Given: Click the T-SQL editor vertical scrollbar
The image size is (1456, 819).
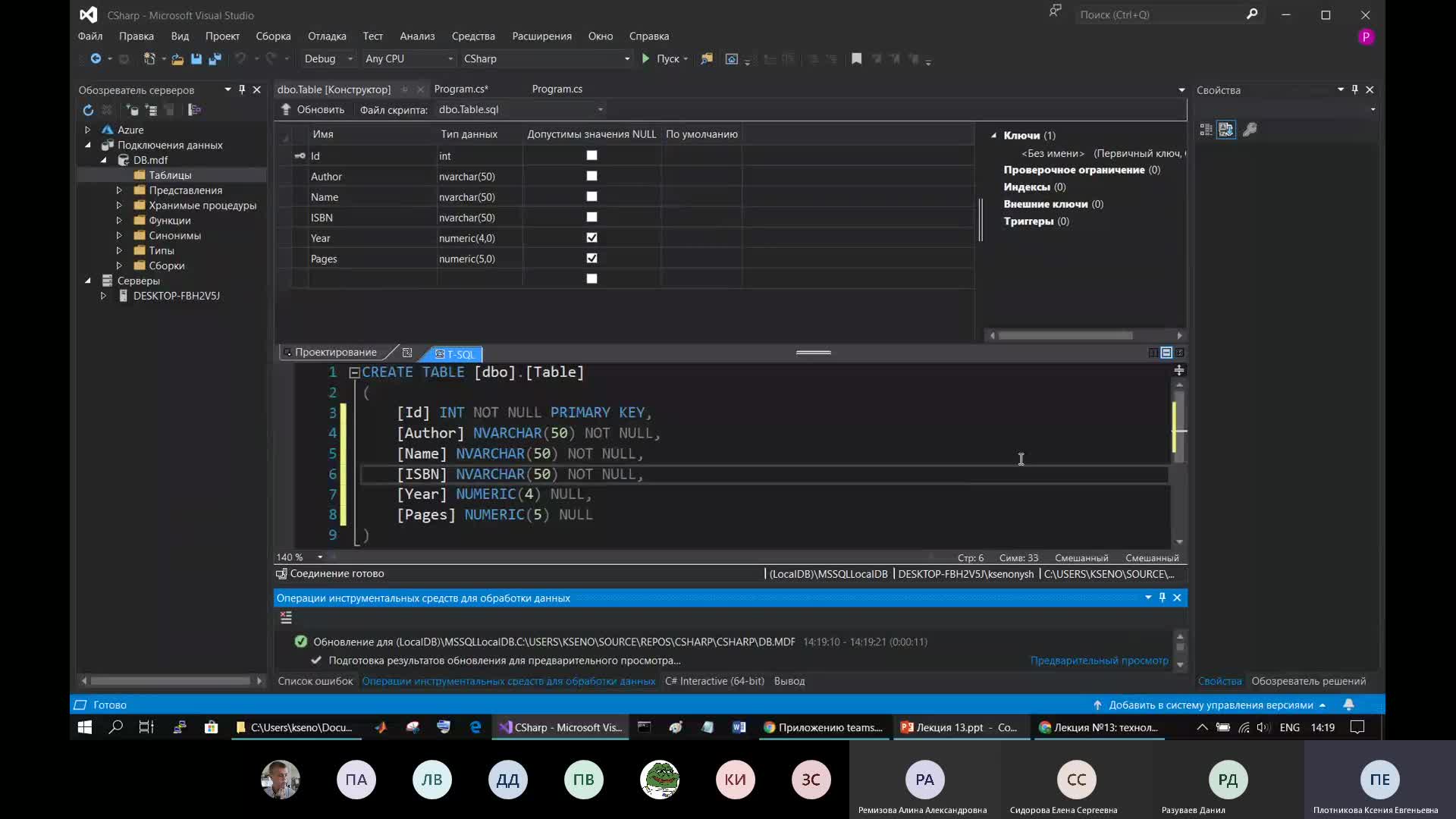Looking at the screenshot, I should coord(1178,428).
